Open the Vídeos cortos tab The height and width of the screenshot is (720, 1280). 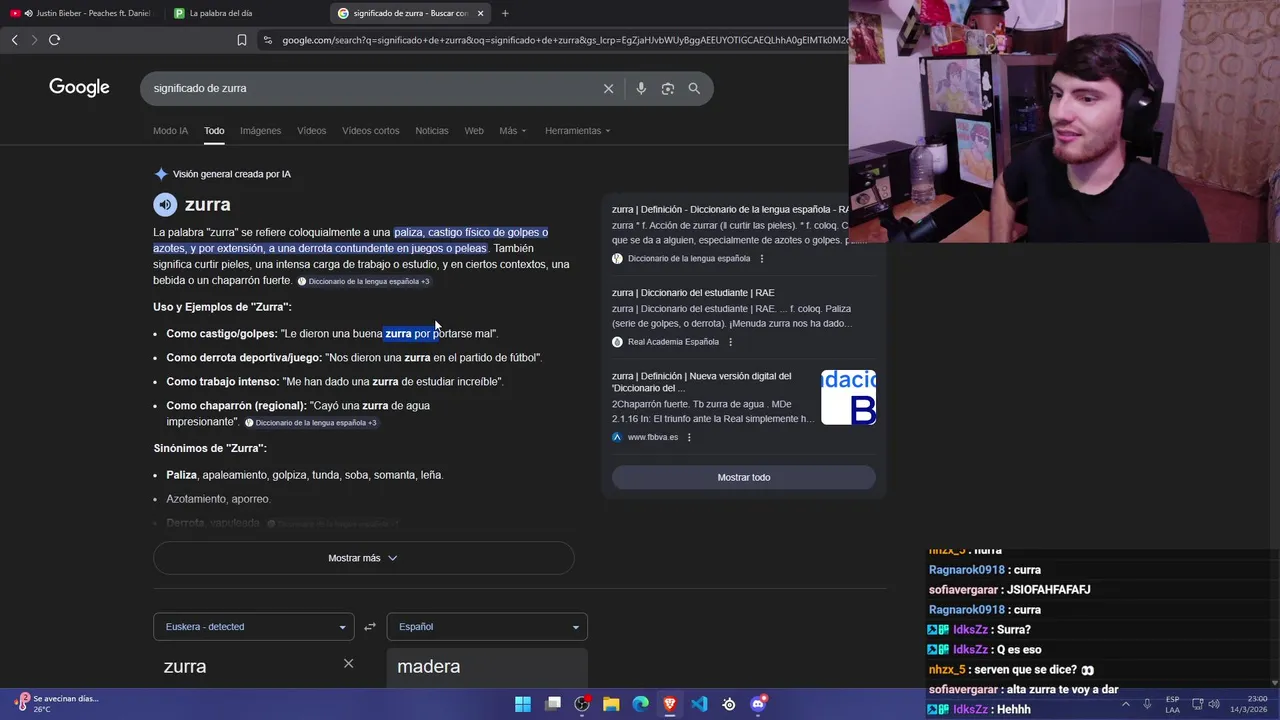coord(370,131)
